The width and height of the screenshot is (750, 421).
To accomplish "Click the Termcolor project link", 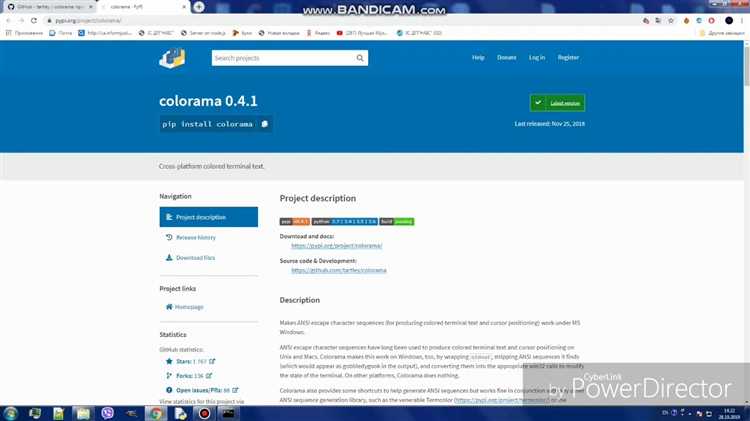I will [x=501, y=399].
